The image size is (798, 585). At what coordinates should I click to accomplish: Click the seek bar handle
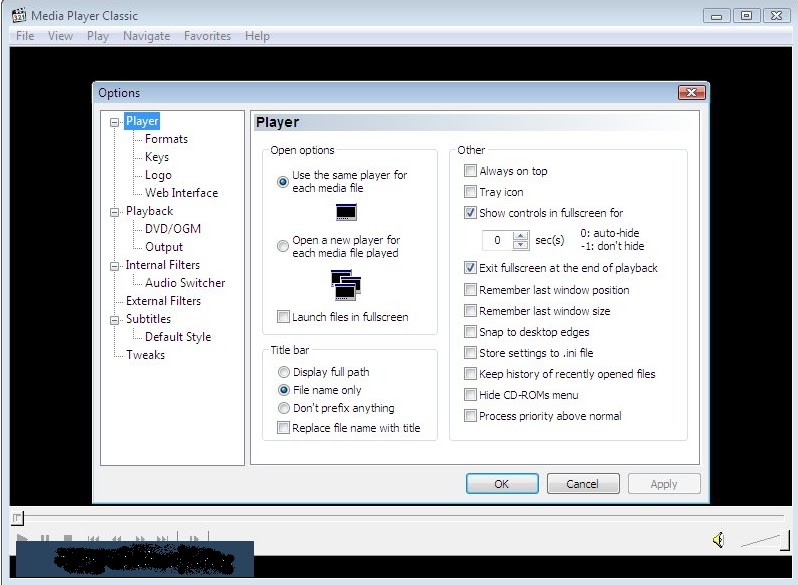tap(17, 518)
